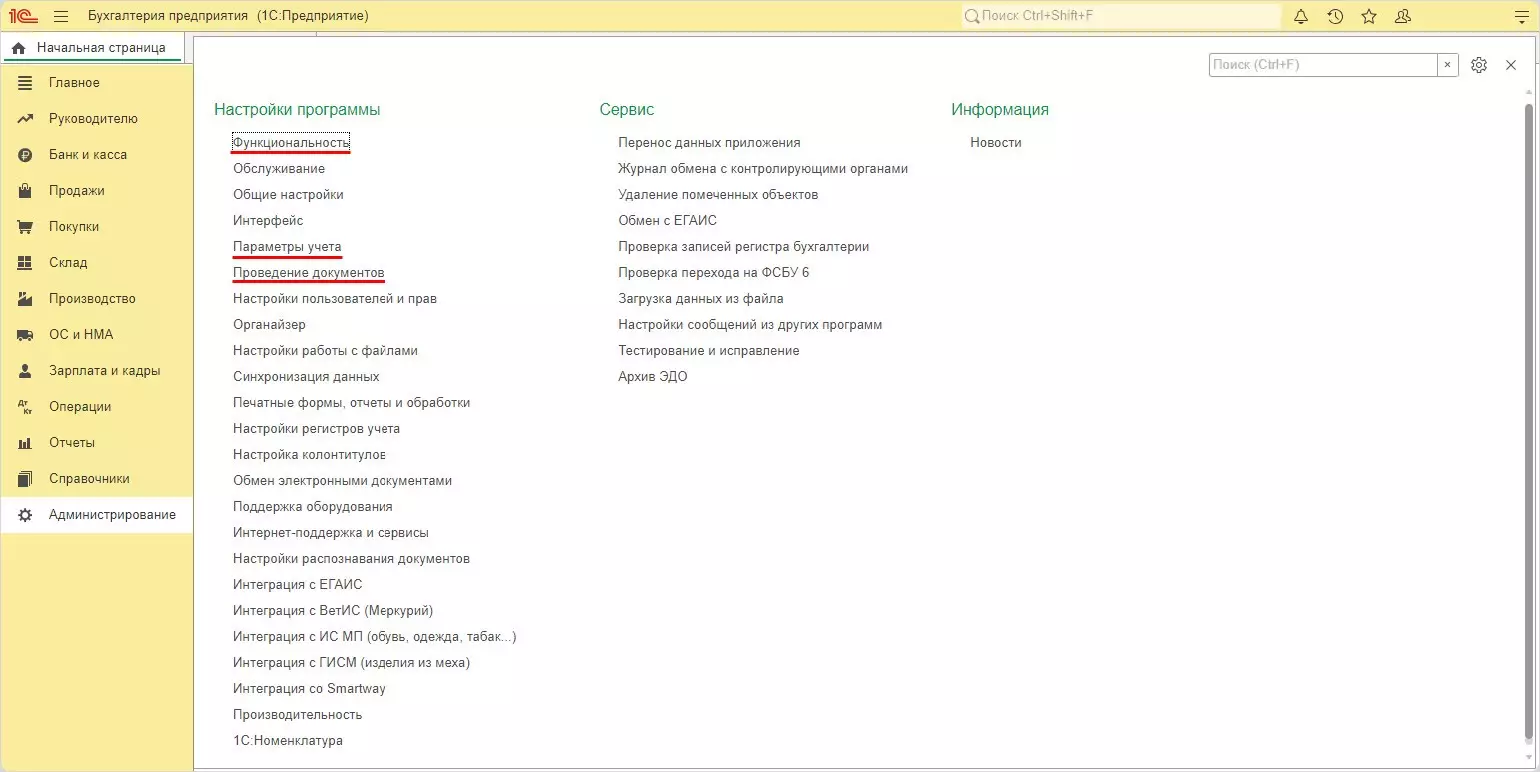The image size is (1540, 772).
Task: Clear the panel search field
Action: pyautogui.click(x=1448, y=65)
